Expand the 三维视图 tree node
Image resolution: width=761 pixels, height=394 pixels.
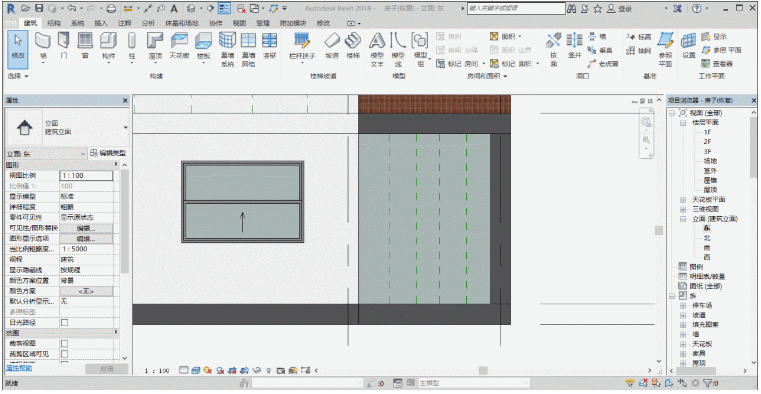(683, 209)
